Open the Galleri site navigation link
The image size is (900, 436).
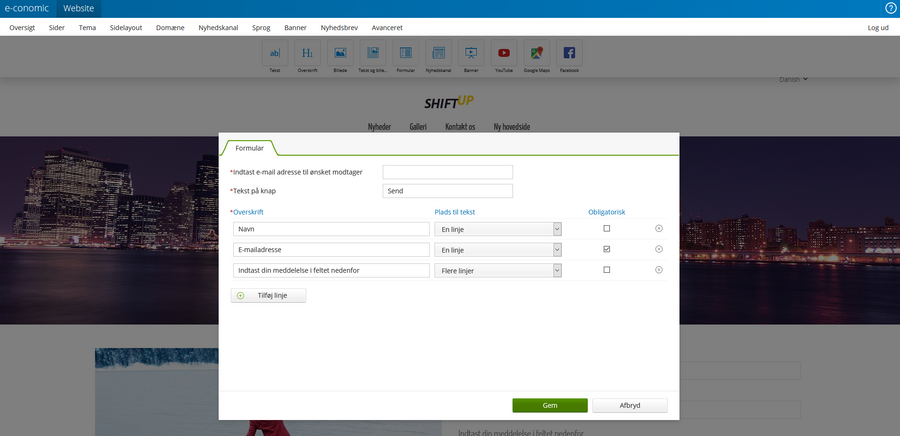(x=418, y=127)
